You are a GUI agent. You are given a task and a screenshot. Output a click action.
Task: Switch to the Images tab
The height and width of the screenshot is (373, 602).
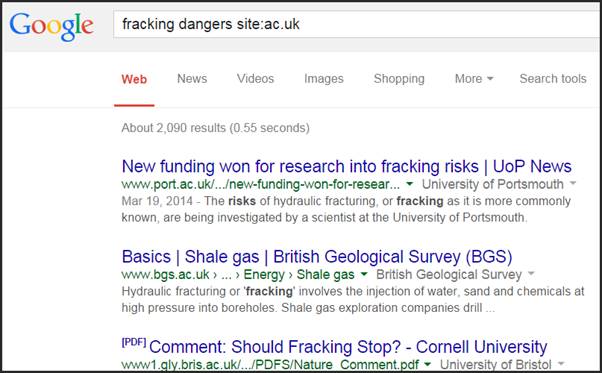[324, 79]
